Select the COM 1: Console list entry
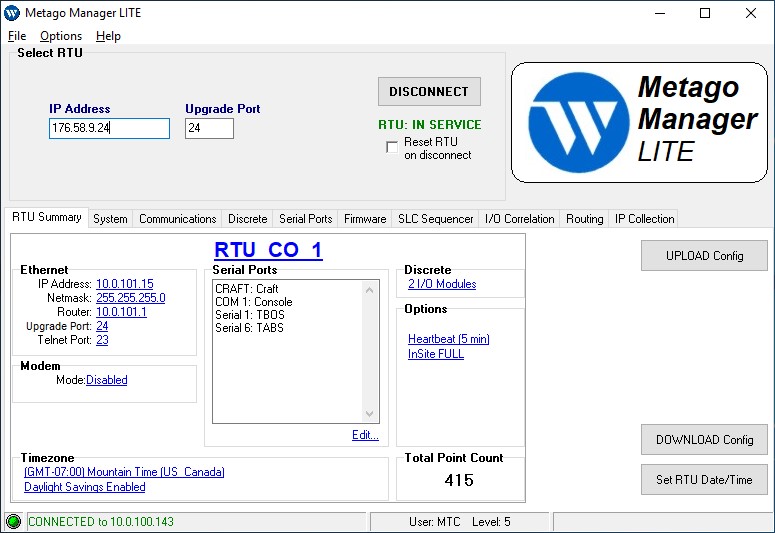 click(x=254, y=302)
